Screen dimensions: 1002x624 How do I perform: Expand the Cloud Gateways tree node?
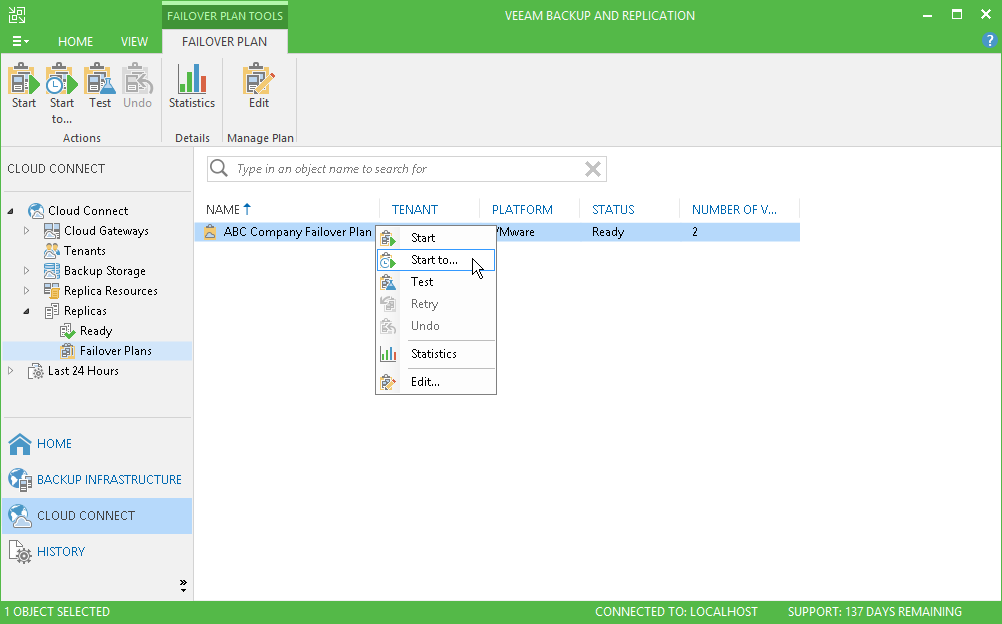[26, 231]
